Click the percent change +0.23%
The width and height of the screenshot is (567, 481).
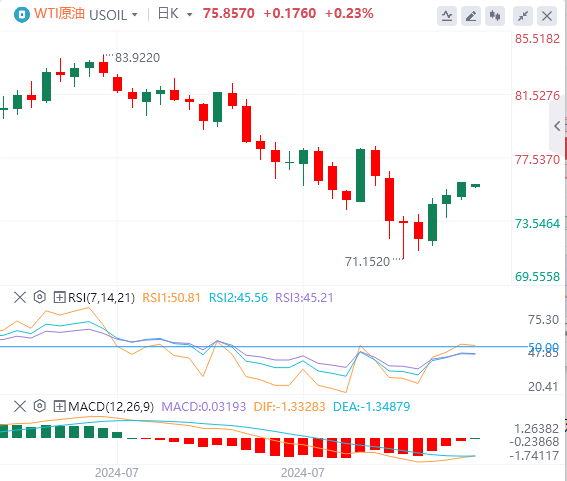(349, 13)
